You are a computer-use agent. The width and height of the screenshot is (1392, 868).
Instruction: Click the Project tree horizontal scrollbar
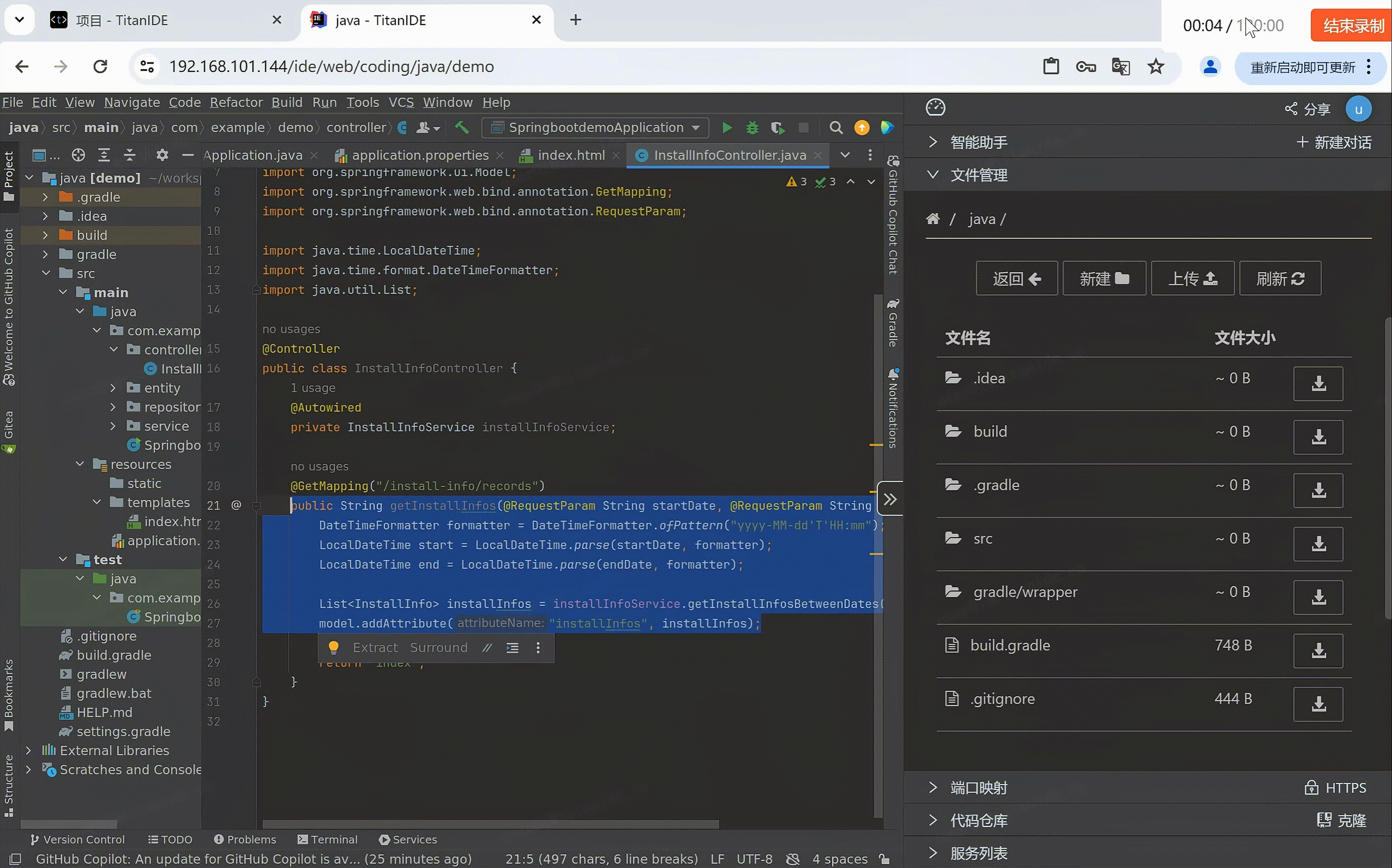coord(69,824)
